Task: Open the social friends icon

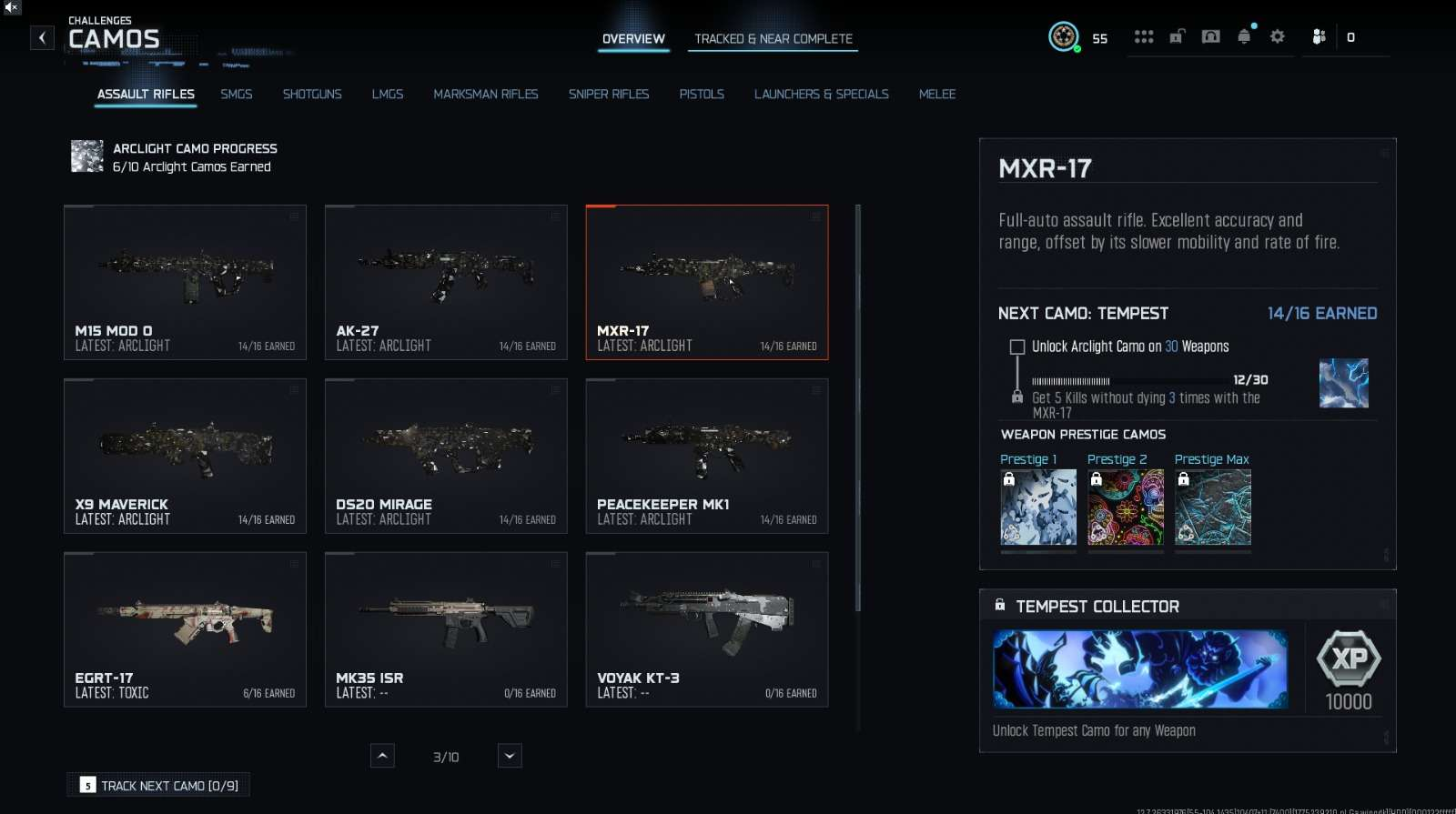Action: [1319, 36]
